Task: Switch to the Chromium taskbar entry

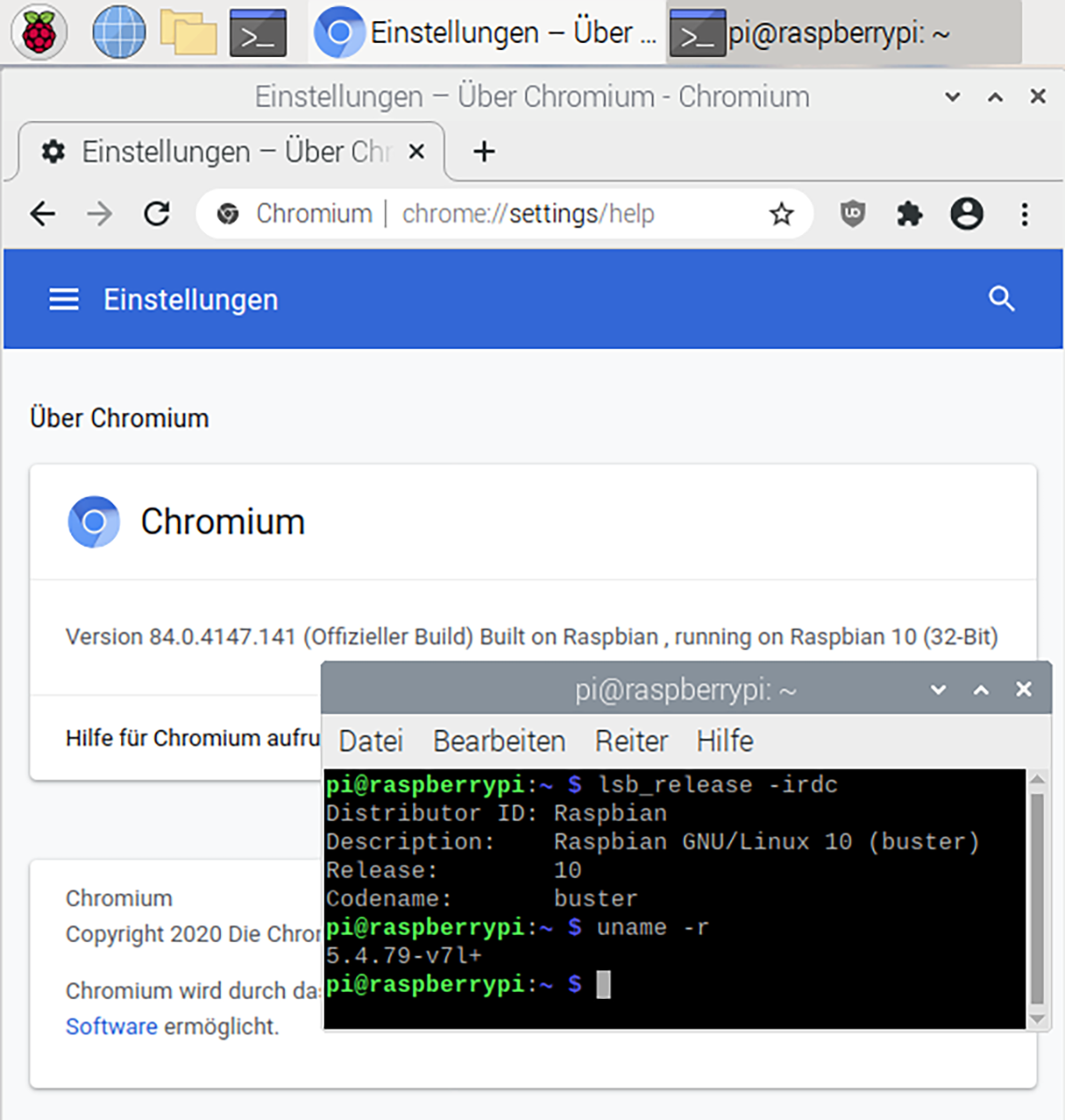Action: (x=486, y=32)
